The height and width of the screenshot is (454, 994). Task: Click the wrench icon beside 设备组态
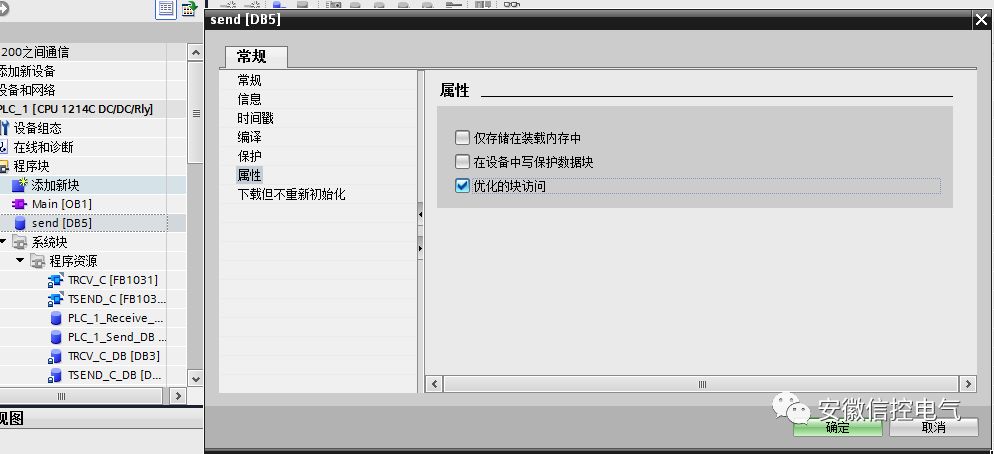pyautogui.click(x=4, y=128)
